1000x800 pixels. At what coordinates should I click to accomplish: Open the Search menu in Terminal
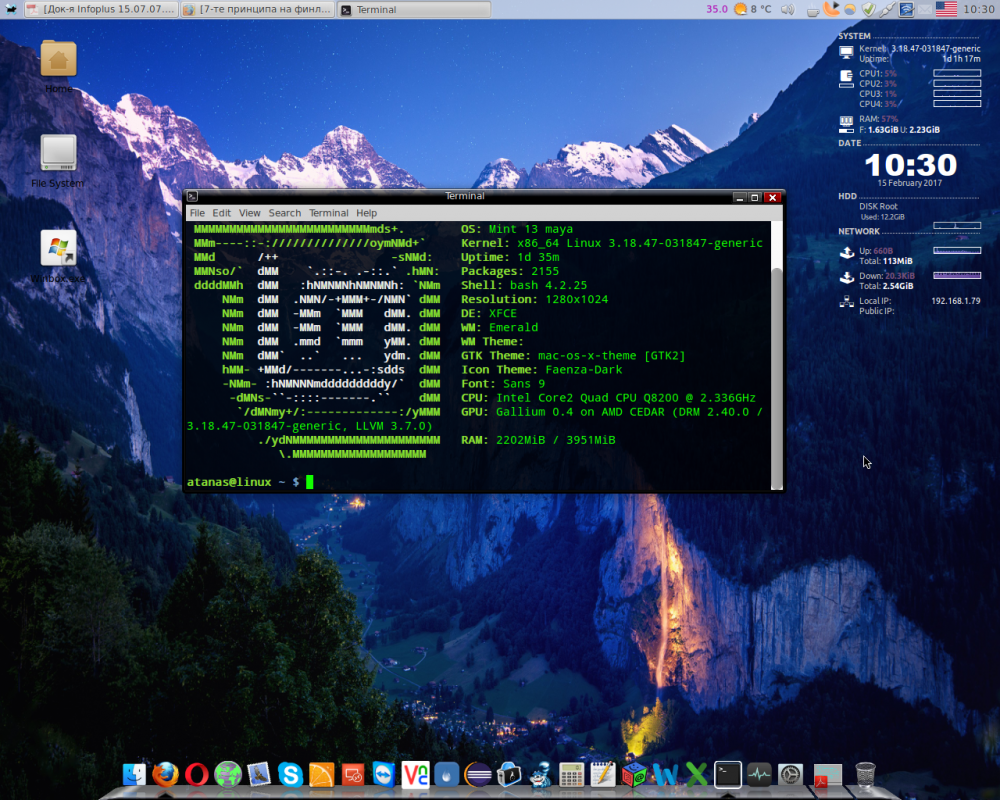click(x=284, y=212)
